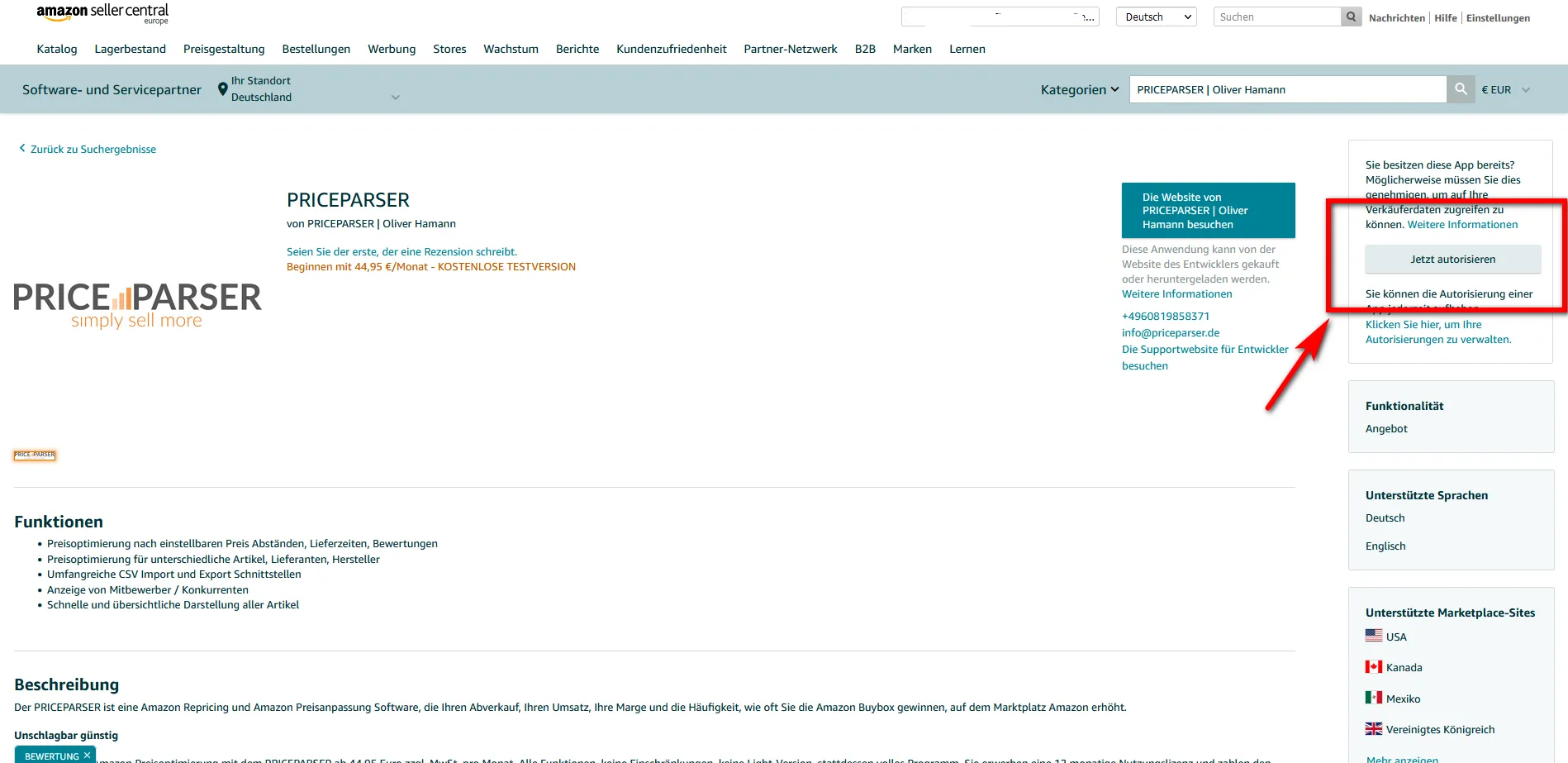Open the Lernen menu
Viewport: 1568px width, 763px height.
[x=967, y=49]
